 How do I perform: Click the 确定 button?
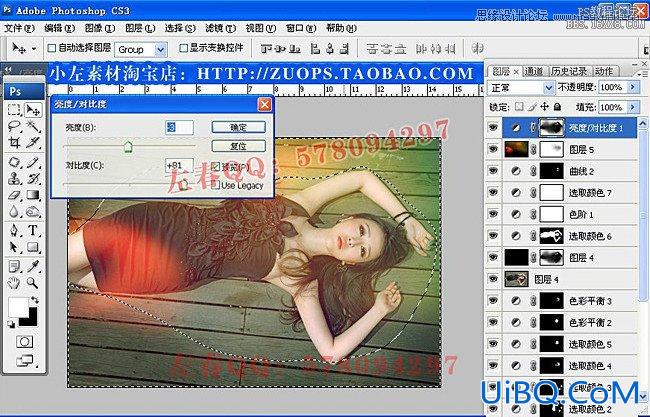pos(238,127)
